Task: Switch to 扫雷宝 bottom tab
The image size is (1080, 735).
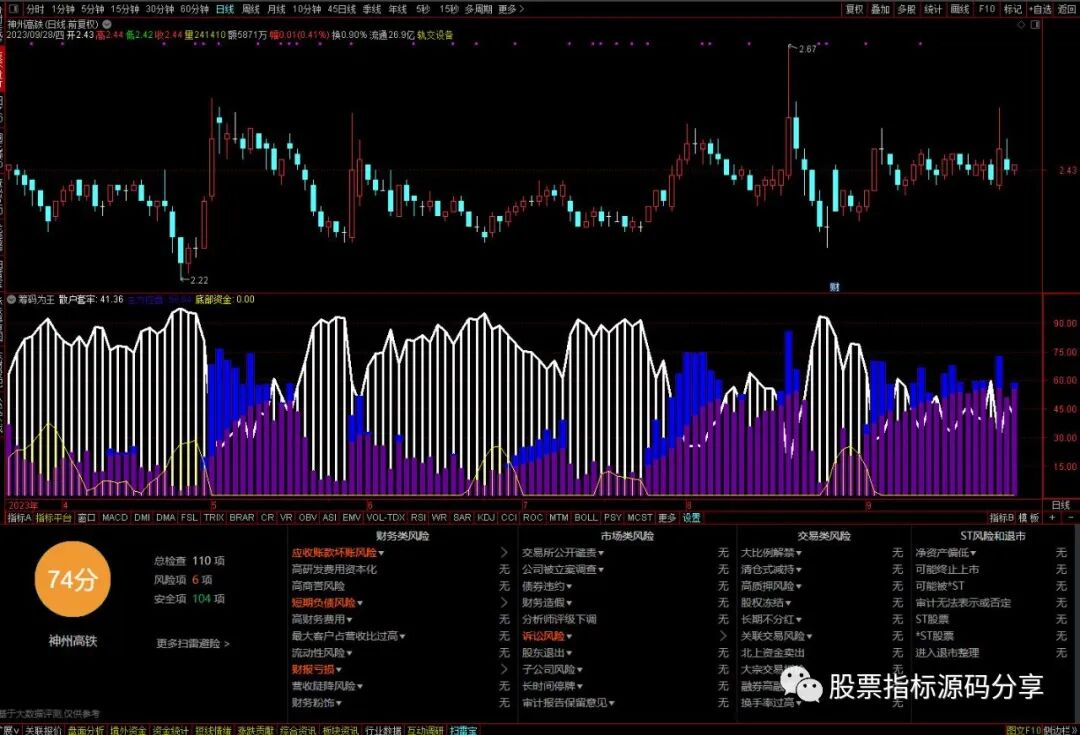Action: click(x=463, y=729)
